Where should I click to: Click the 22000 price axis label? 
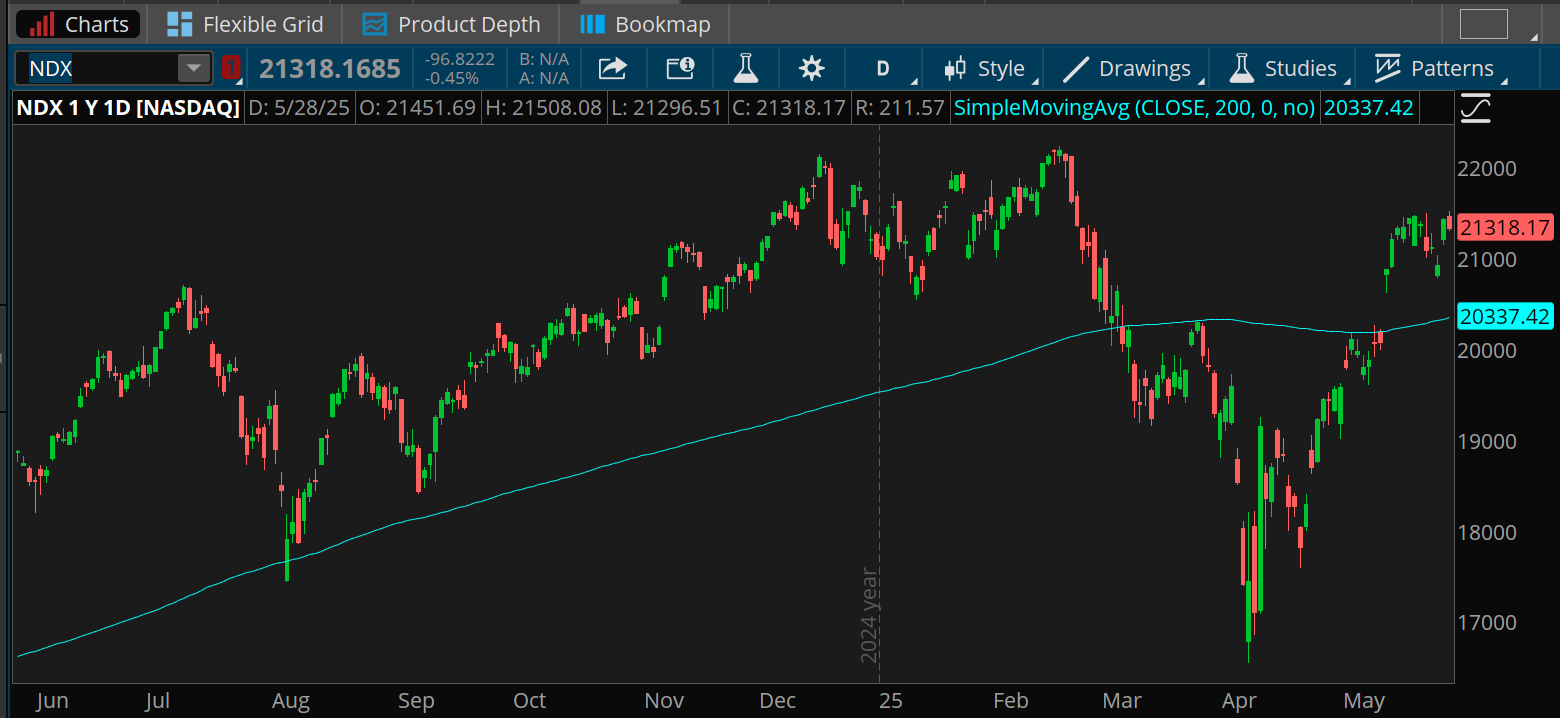(1487, 168)
